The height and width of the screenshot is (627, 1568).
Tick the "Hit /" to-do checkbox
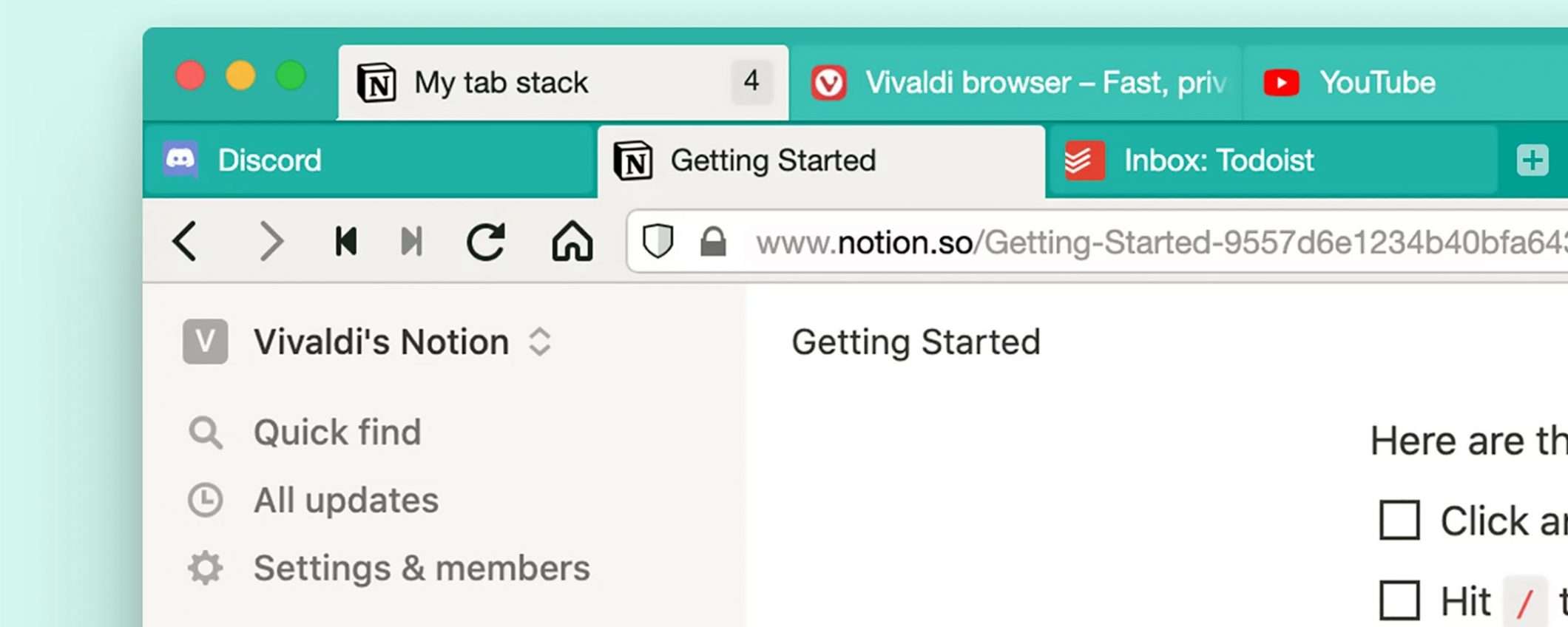(x=1399, y=600)
